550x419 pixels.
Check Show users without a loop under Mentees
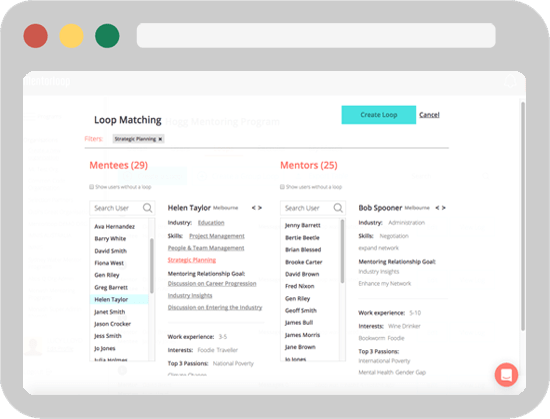[x=92, y=187]
